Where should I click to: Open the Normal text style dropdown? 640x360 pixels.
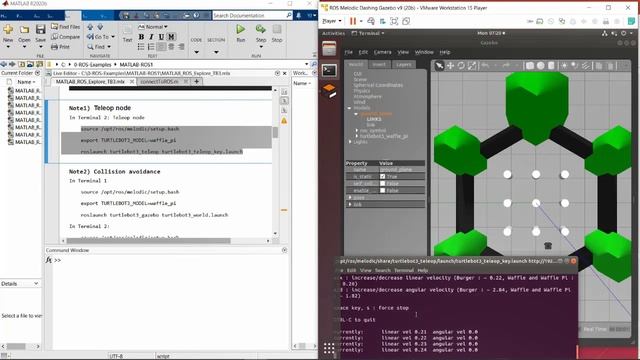click(153, 27)
